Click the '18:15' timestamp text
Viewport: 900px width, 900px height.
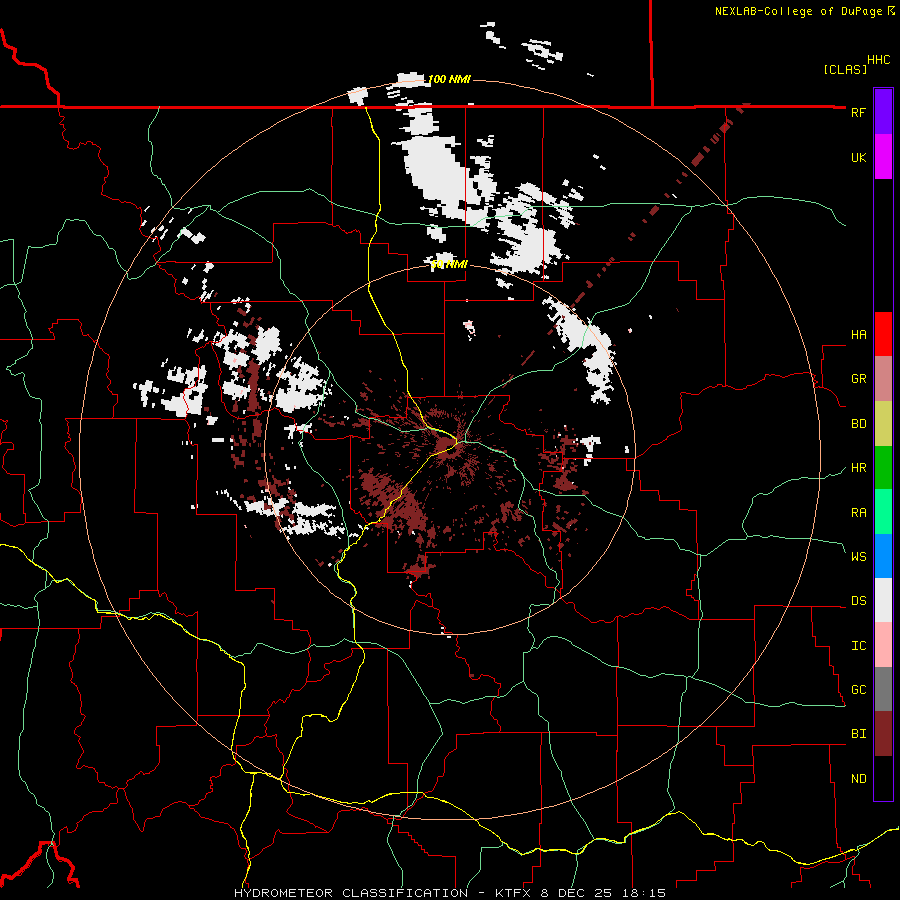pyautogui.click(x=643, y=893)
